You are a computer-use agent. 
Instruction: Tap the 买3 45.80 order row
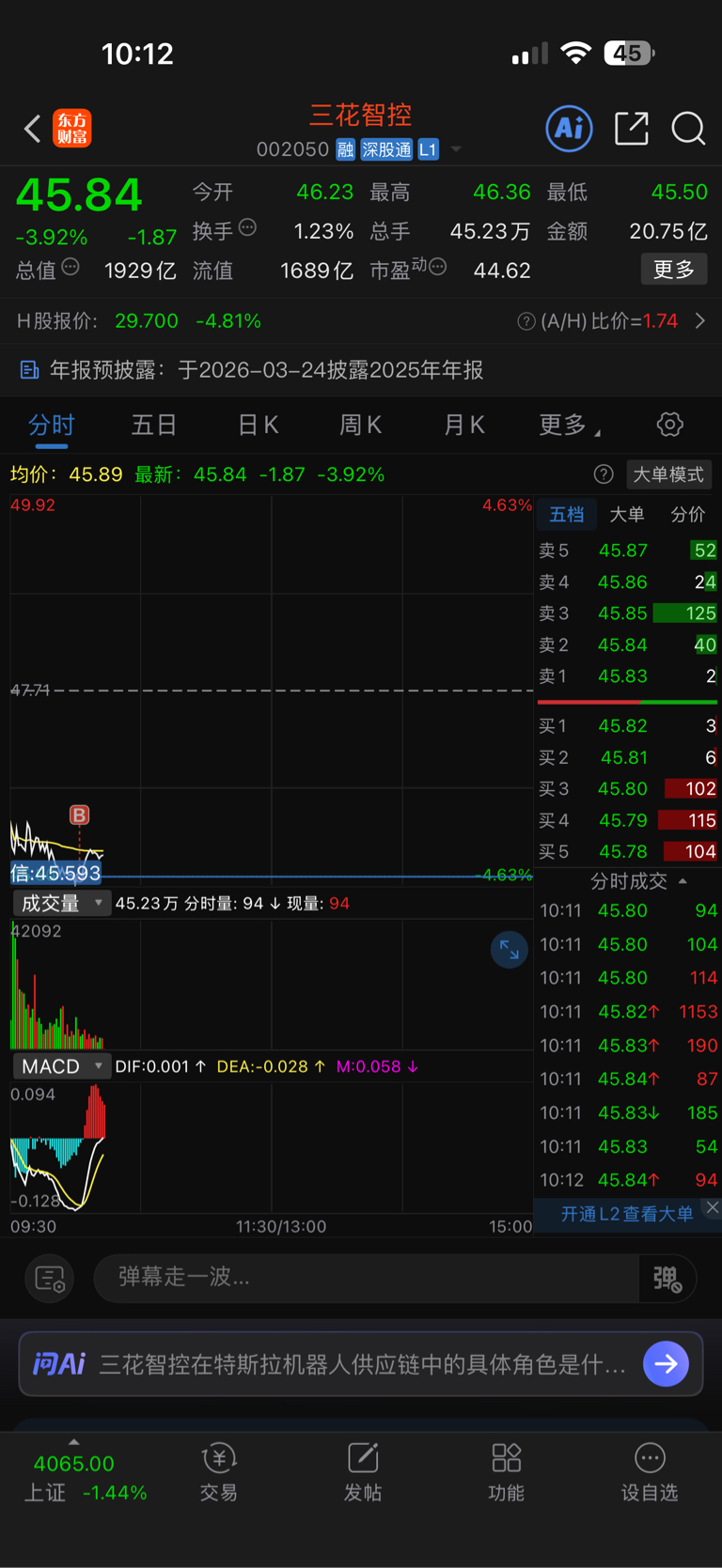628,788
